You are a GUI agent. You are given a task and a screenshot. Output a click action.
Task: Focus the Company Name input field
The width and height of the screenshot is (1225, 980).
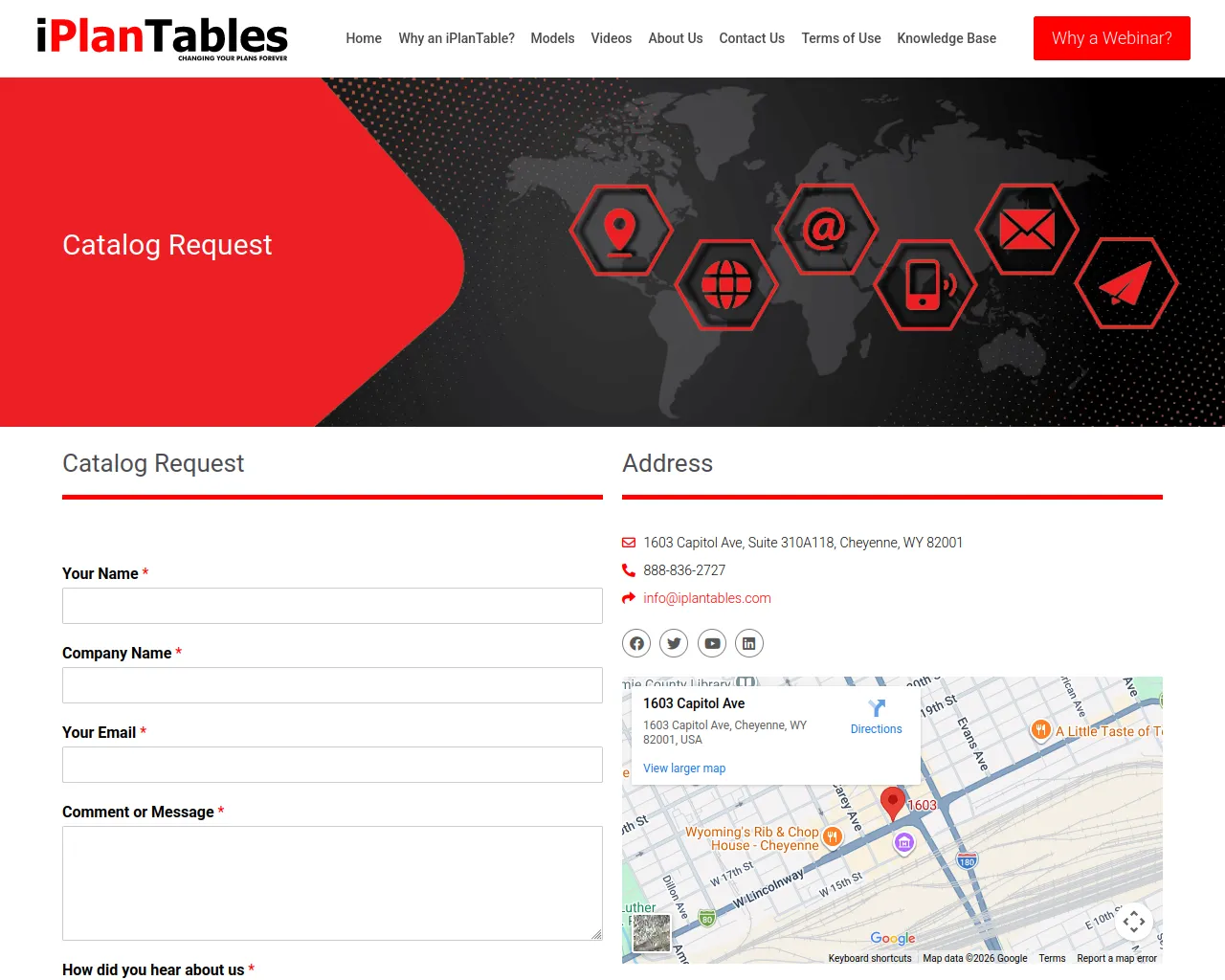332,685
